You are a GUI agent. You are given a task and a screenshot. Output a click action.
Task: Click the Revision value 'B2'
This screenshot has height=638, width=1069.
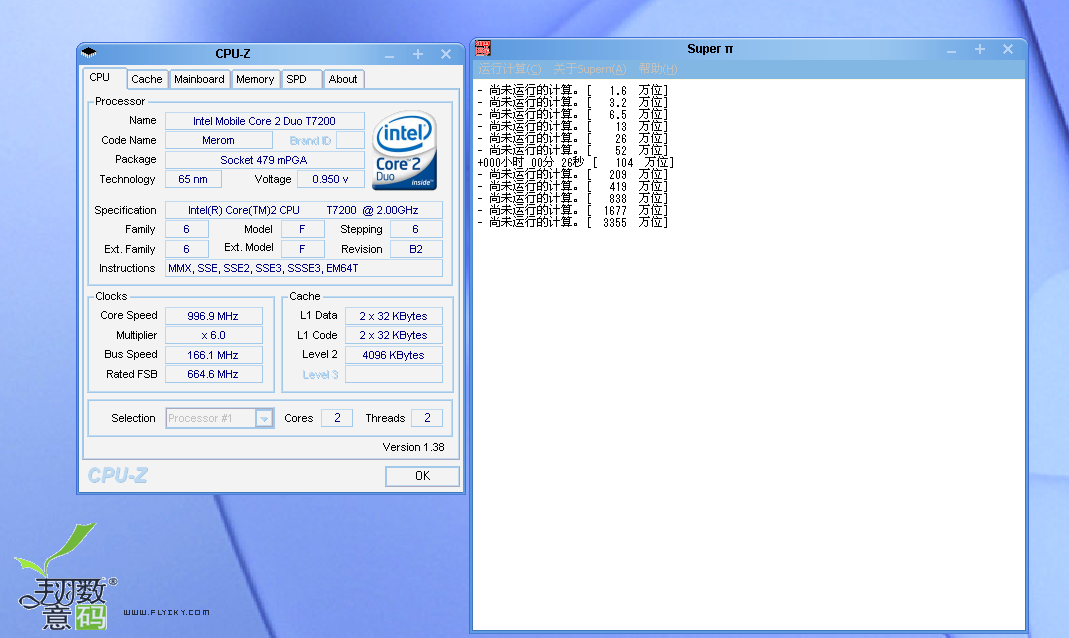pyautogui.click(x=416, y=249)
